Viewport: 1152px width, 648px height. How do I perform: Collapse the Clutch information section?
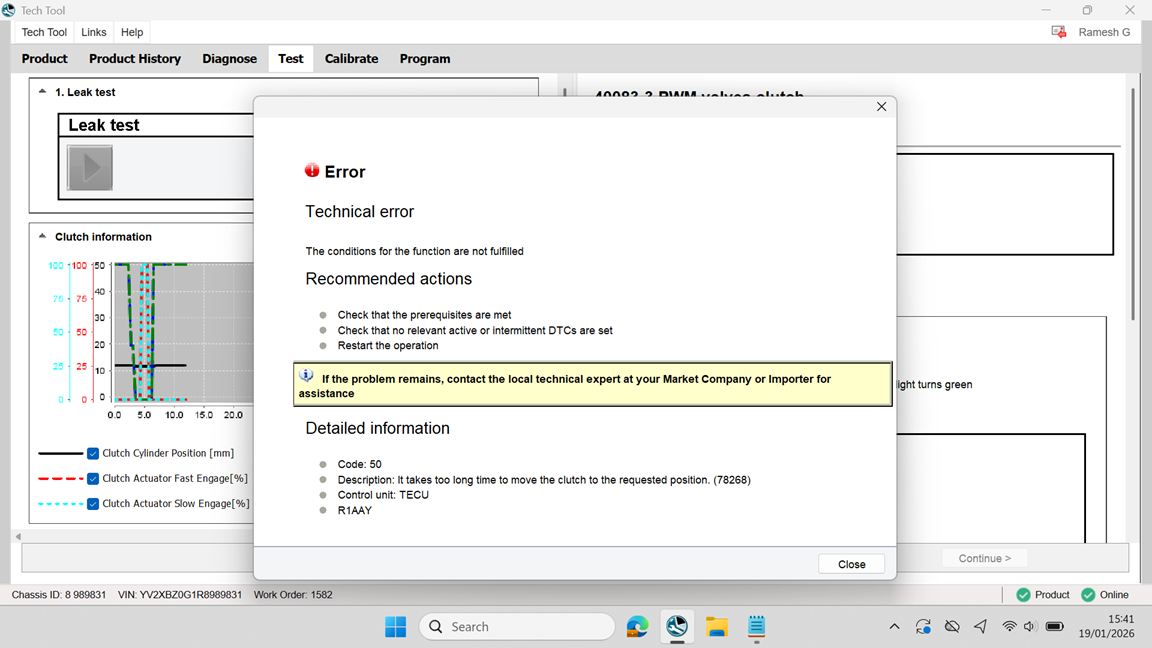coord(42,237)
